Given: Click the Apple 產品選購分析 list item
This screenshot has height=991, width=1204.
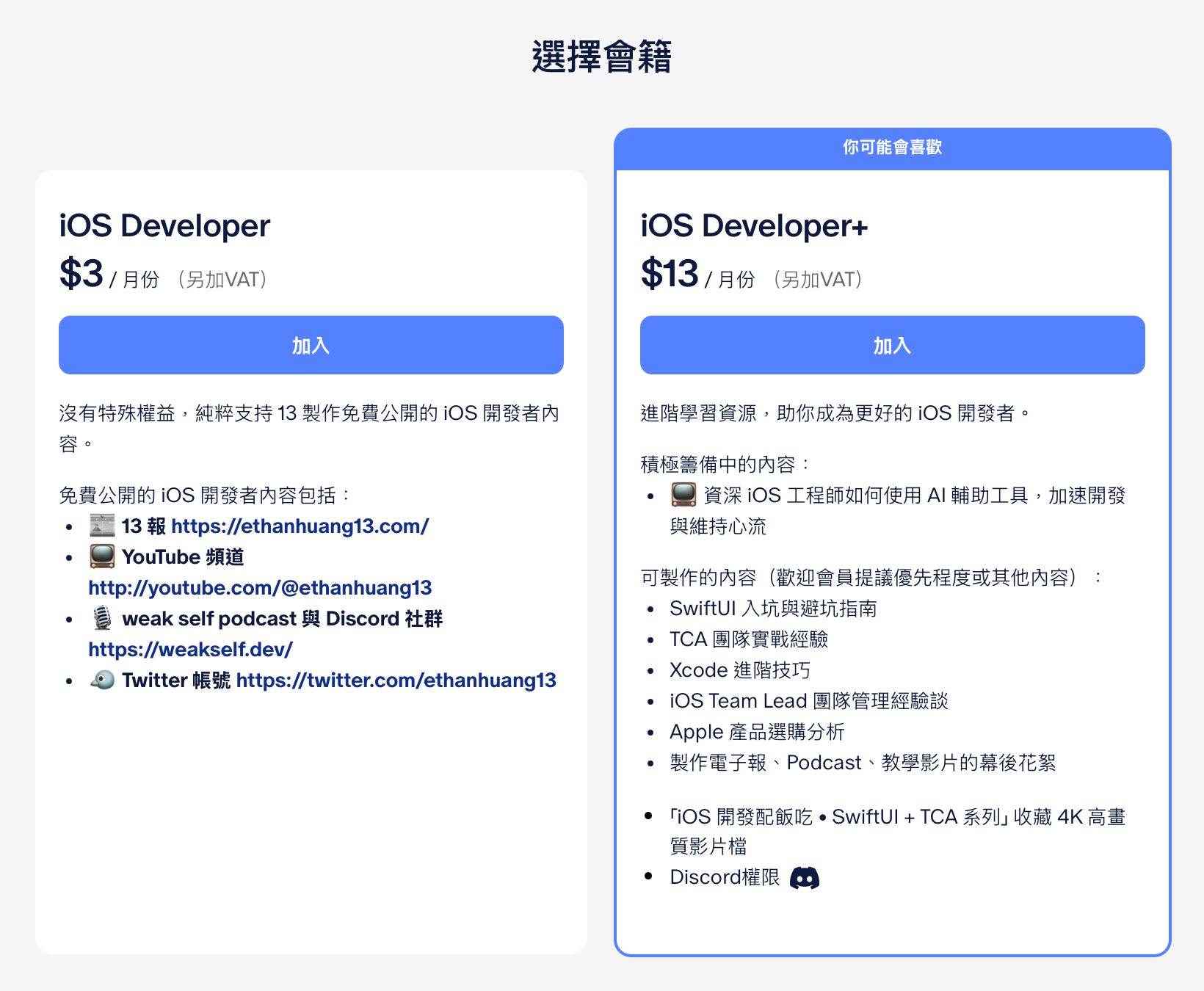Looking at the screenshot, I should click(x=757, y=732).
